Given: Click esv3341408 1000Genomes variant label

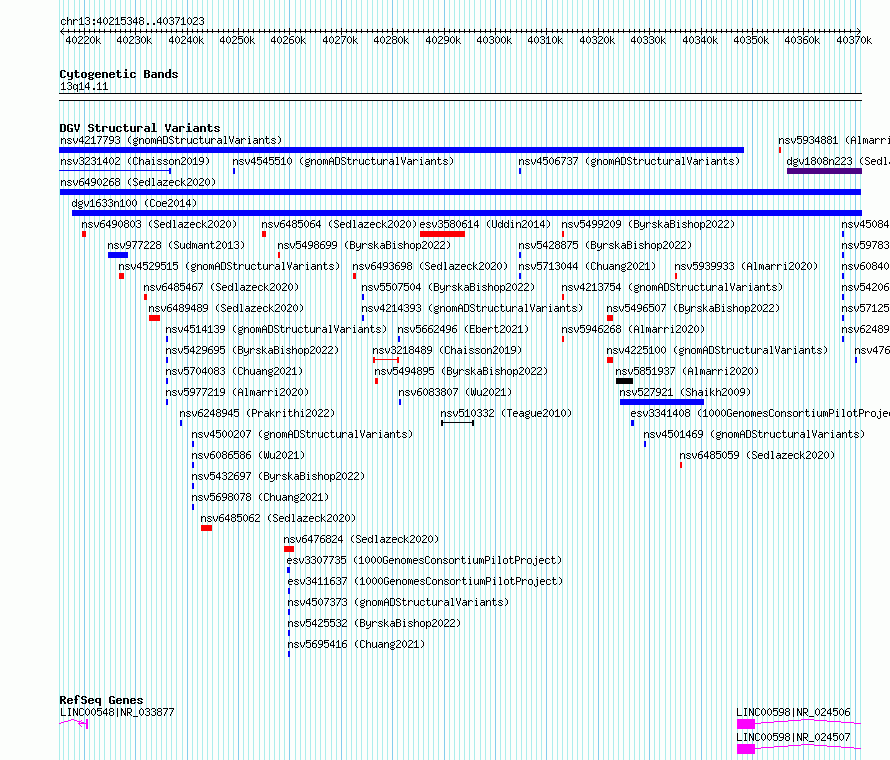Looking at the screenshot, I should pos(760,413).
